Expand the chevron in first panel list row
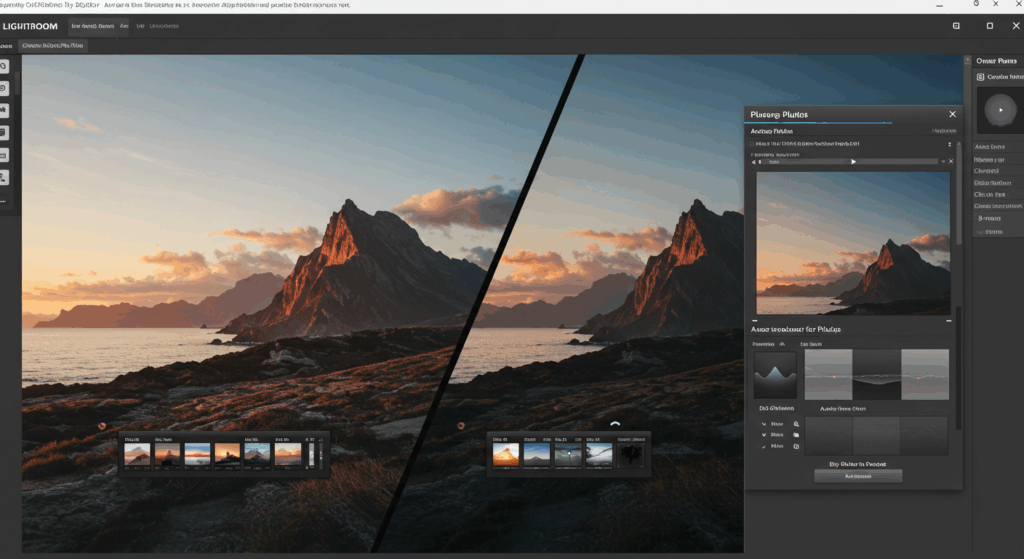The width and height of the screenshot is (1024, 559). tap(764, 424)
